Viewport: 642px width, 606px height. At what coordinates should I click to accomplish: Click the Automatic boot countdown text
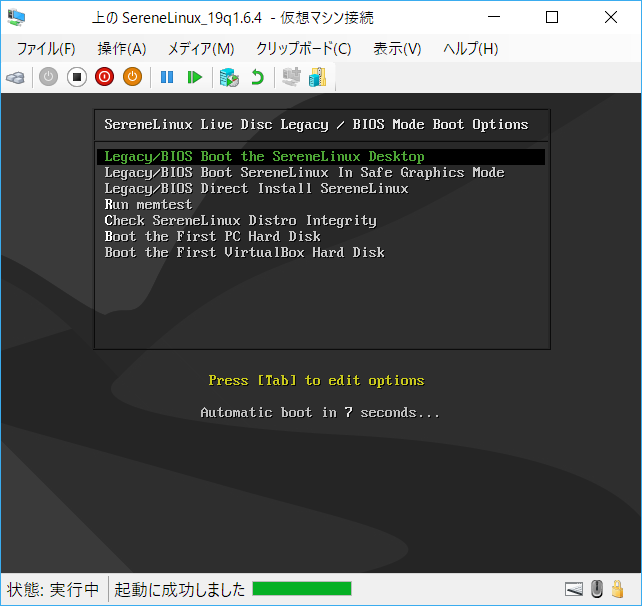(320, 413)
